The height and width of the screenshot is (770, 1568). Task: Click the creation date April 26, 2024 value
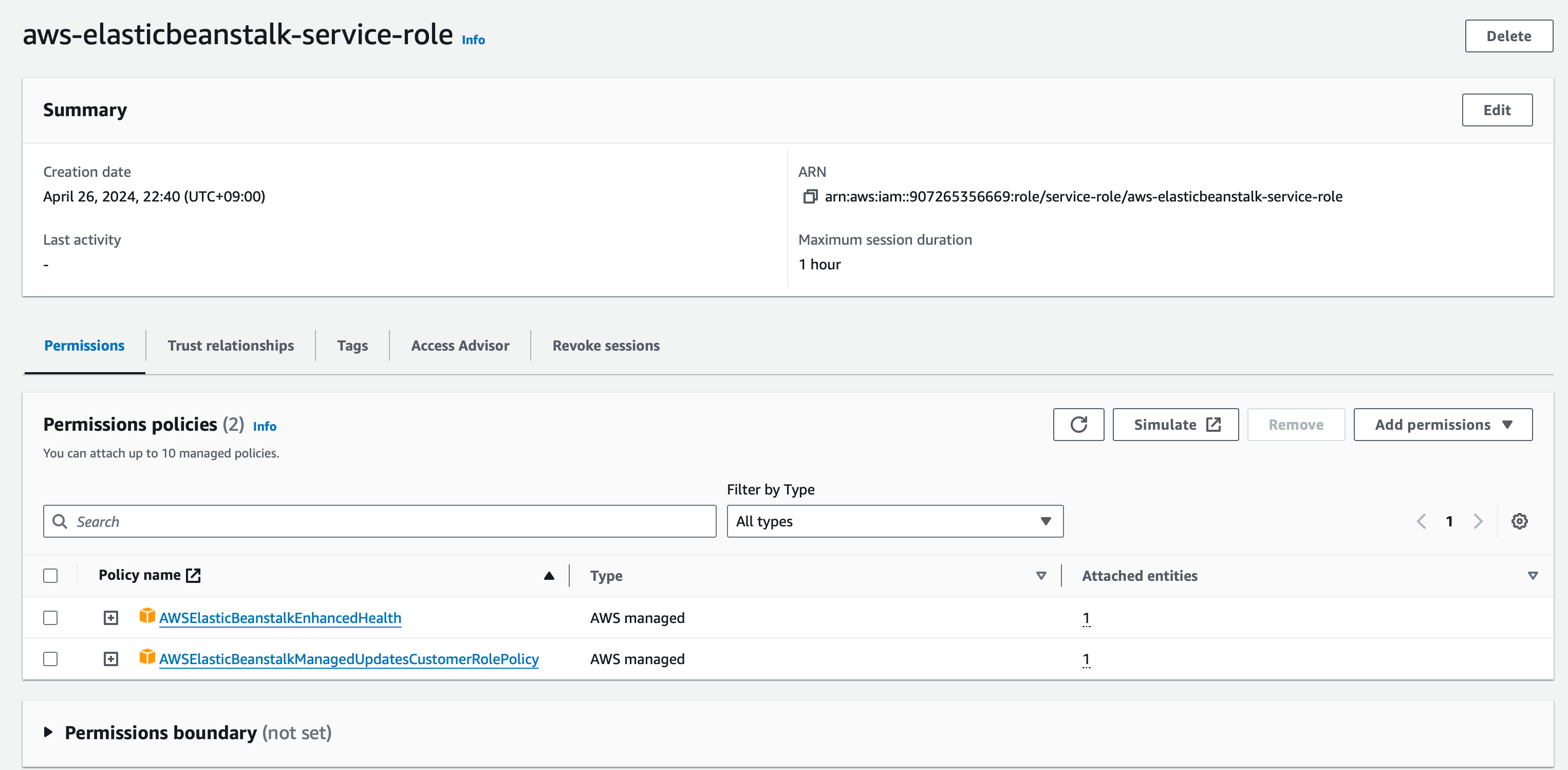pyautogui.click(x=154, y=196)
